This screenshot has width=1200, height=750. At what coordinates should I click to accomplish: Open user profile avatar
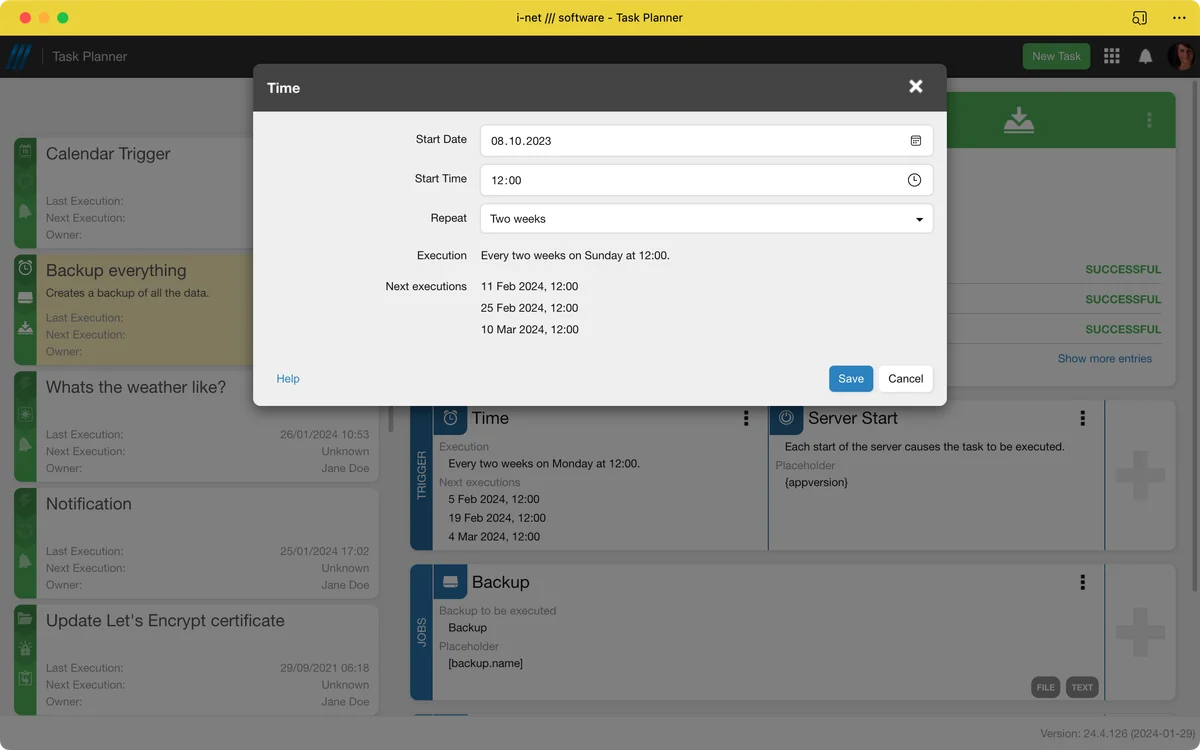pos(1180,57)
